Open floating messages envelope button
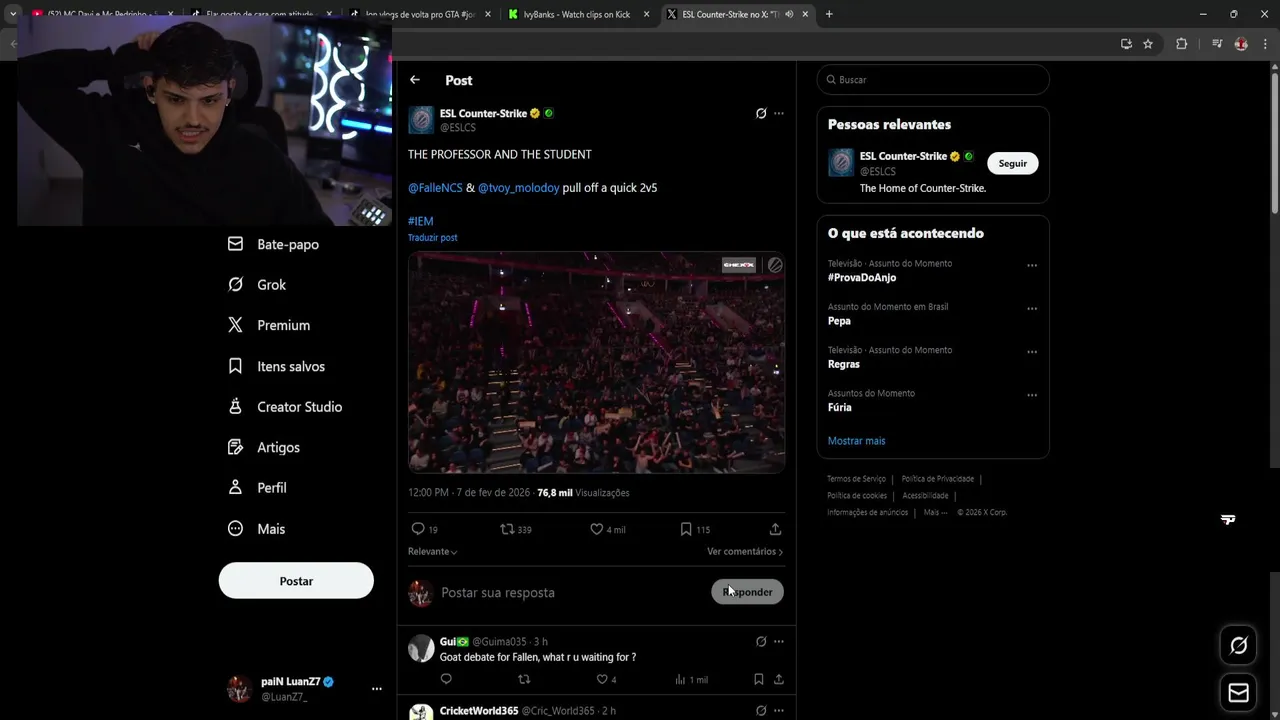Viewport: 1280px width, 720px height. click(1238, 693)
